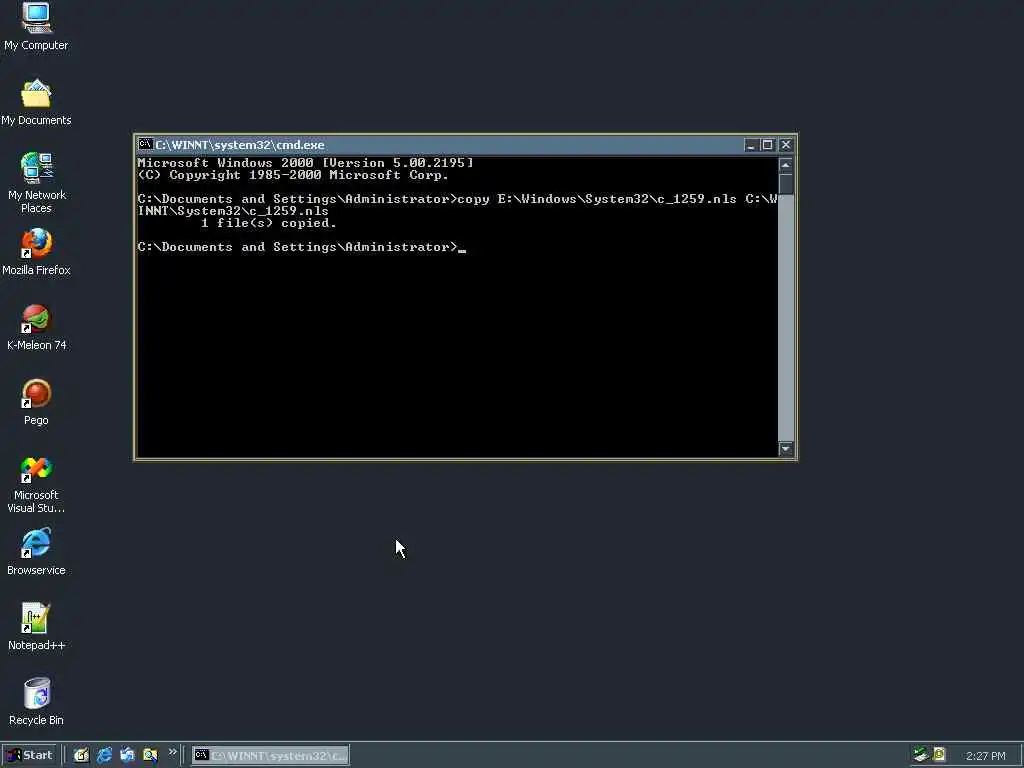Select the My Computer desktop icon
The image size is (1024, 768).
[36, 26]
